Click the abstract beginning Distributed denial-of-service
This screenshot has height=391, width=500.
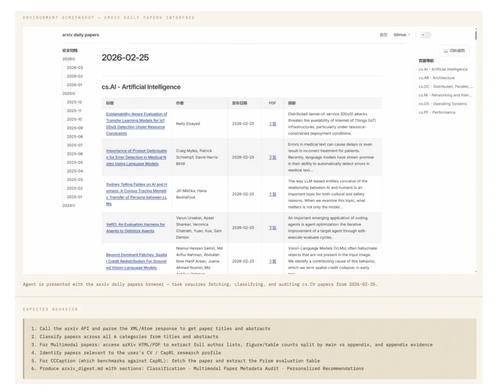click(332, 124)
